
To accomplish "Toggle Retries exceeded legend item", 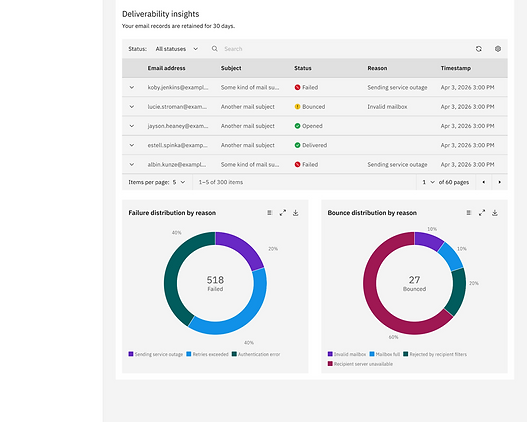I will pyautogui.click(x=207, y=354).
